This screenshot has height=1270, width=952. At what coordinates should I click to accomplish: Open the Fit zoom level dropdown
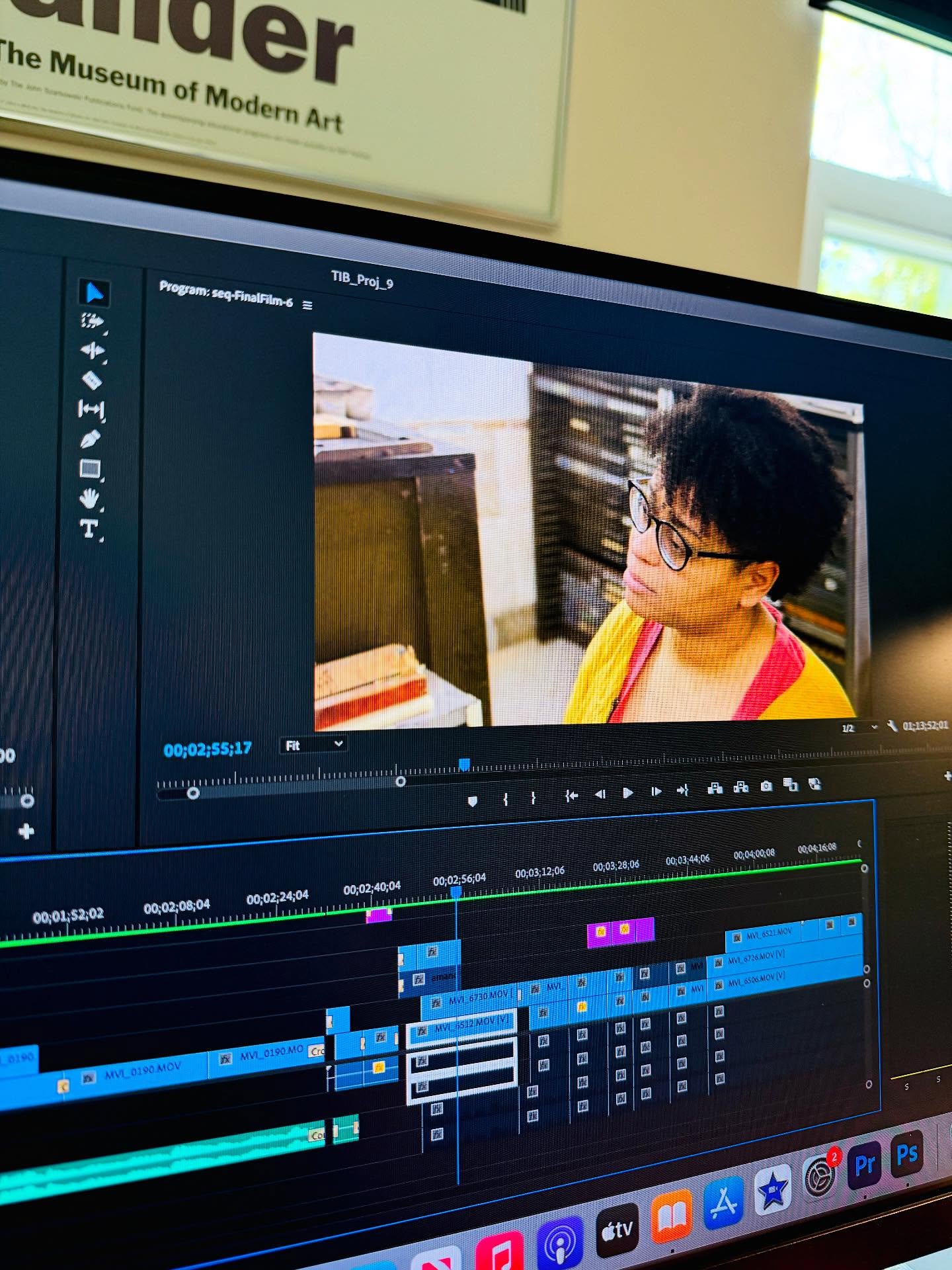coord(313,745)
